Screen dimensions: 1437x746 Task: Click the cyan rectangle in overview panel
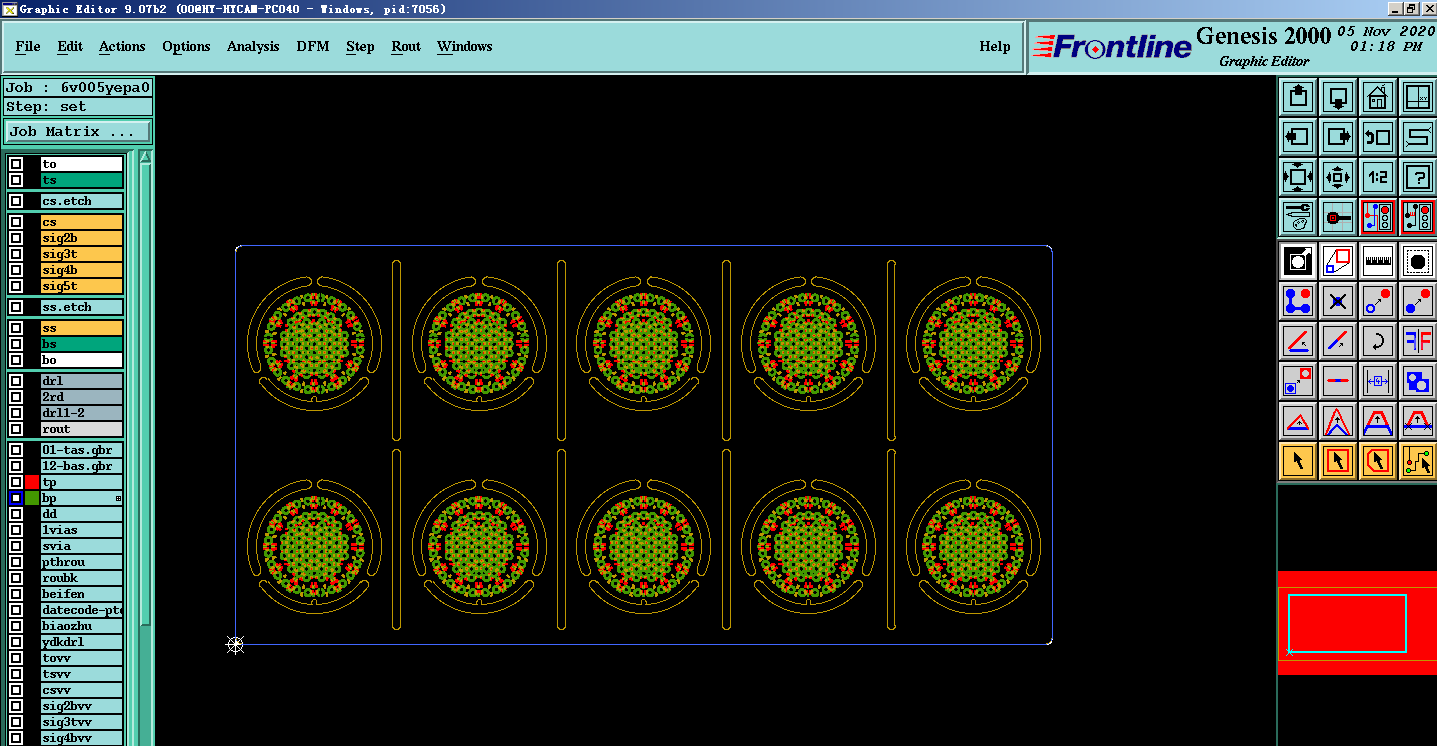click(1347, 624)
